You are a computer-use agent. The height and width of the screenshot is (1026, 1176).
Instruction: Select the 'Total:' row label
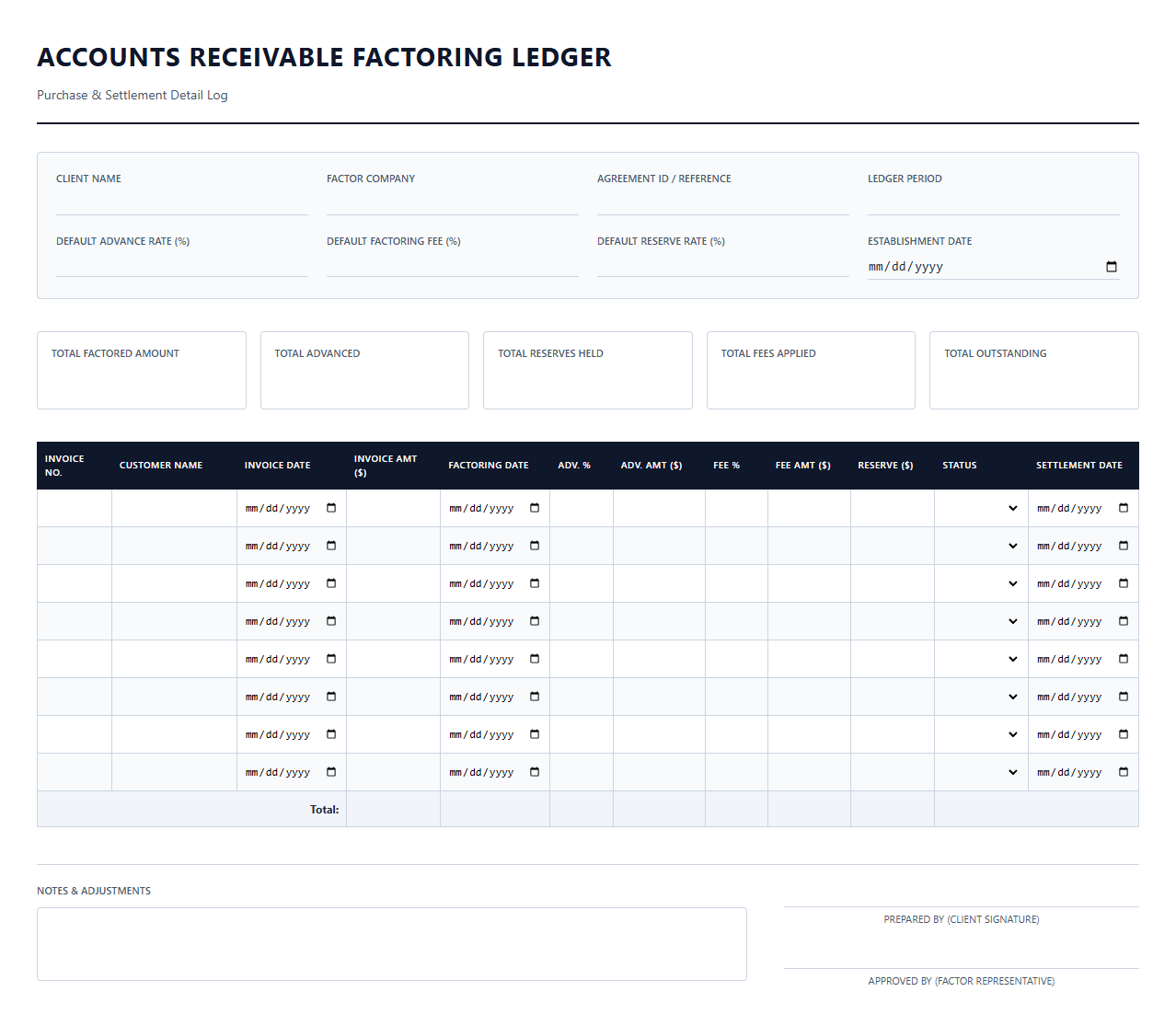(x=324, y=810)
